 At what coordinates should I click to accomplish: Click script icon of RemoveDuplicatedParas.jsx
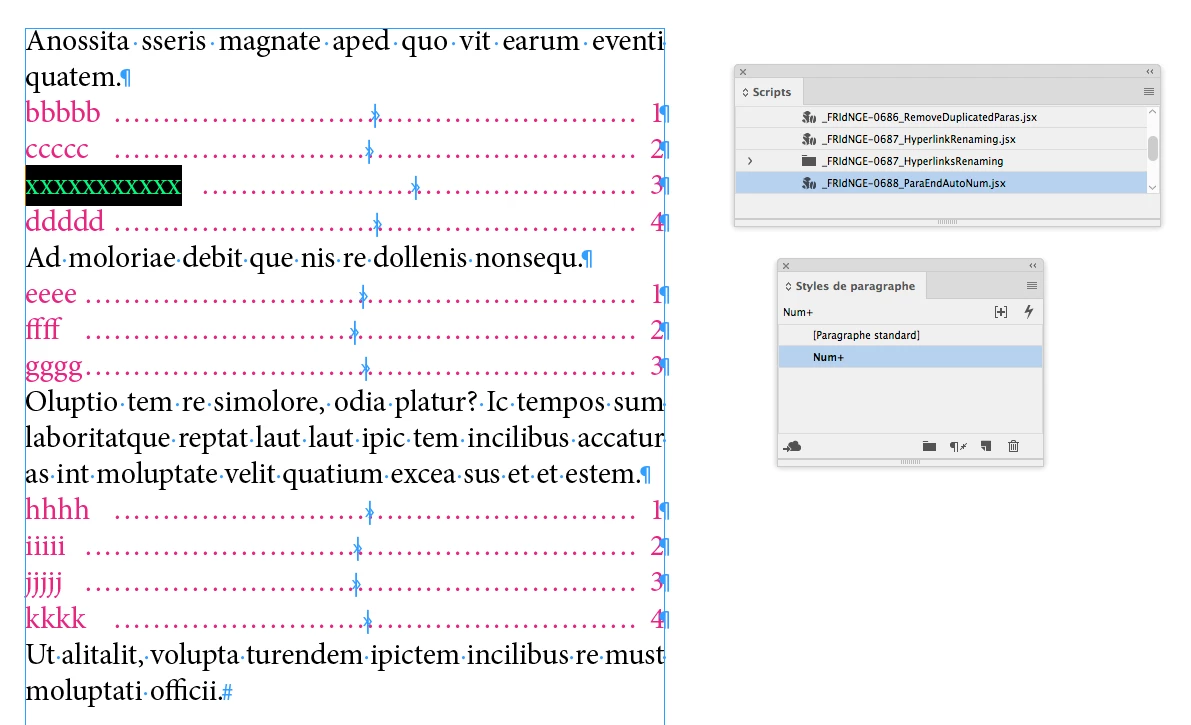809,117
